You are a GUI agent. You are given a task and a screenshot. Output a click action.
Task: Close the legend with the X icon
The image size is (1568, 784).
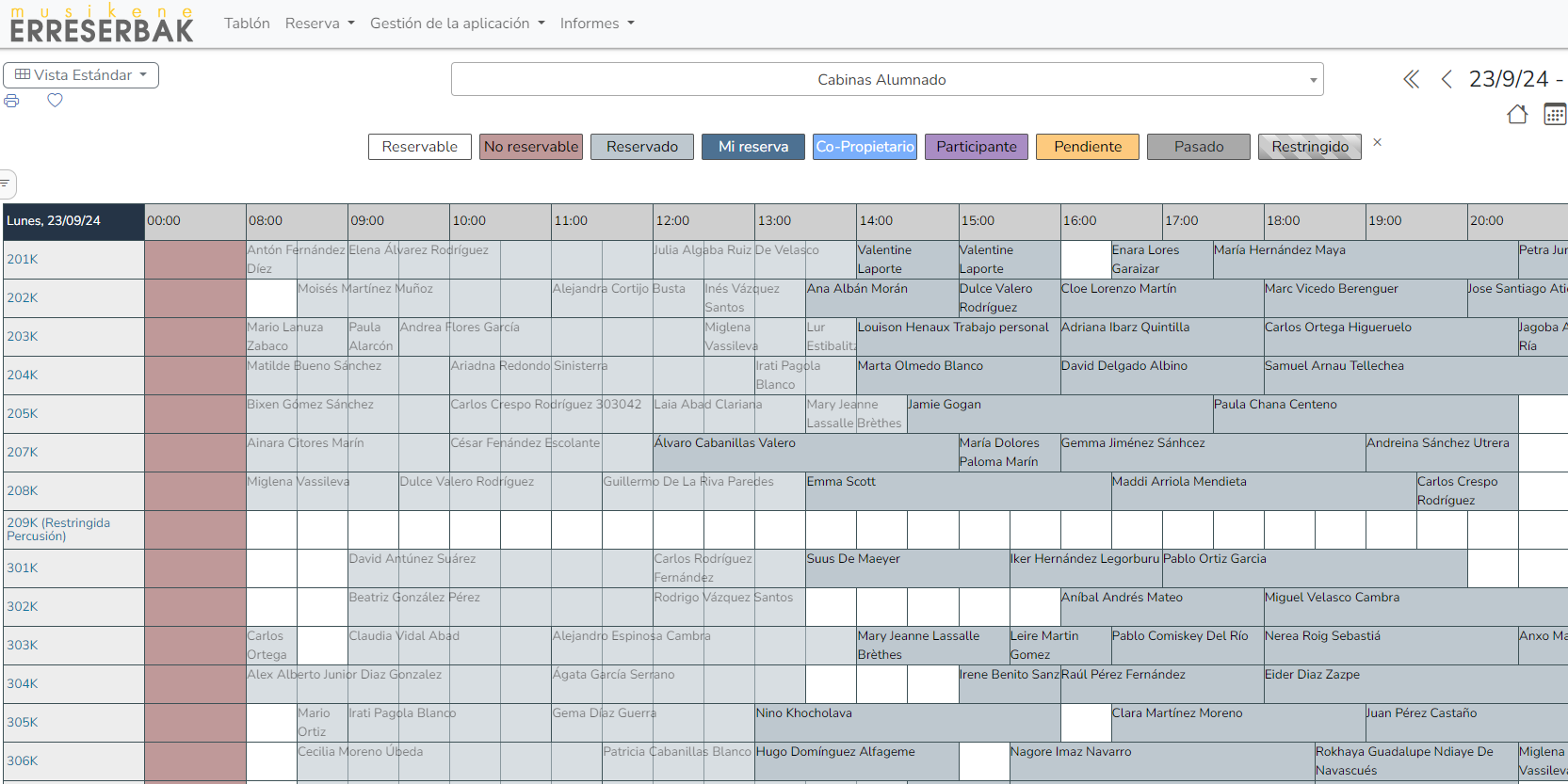click(x=1377, y=143)
